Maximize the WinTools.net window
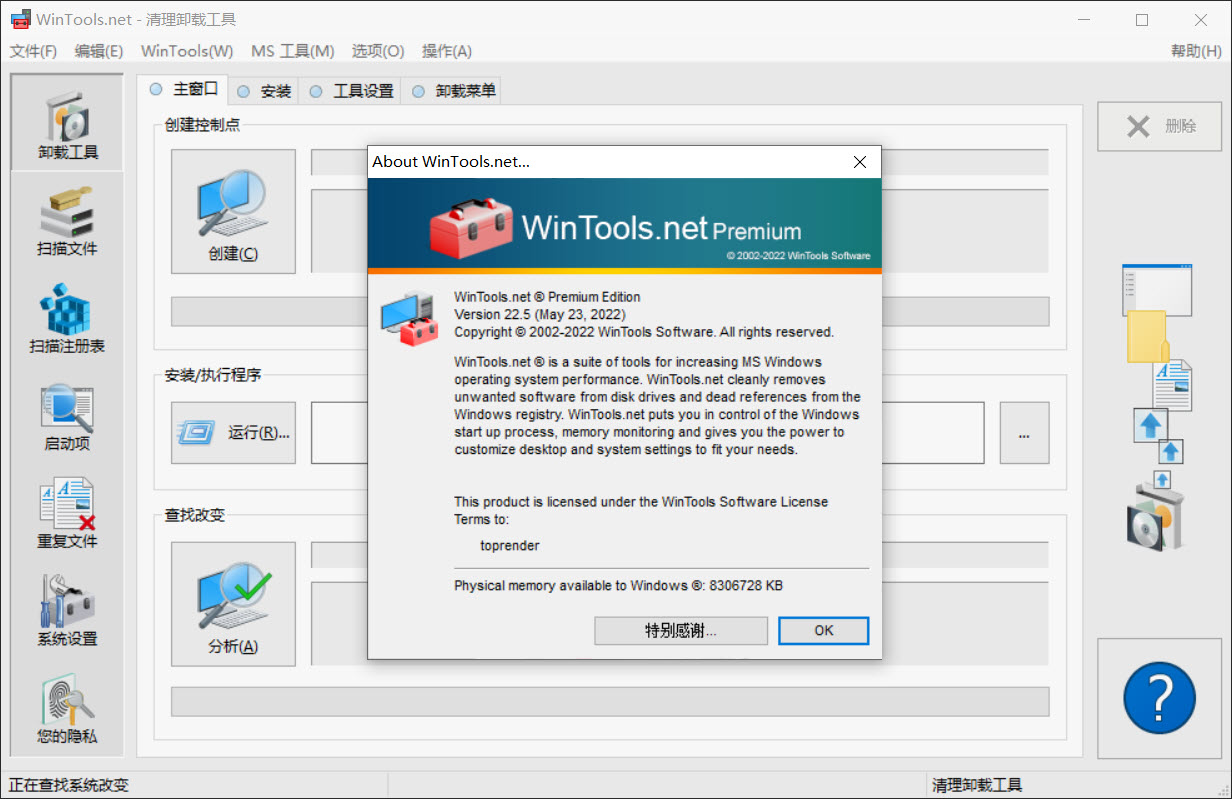 click(1142, 20)
